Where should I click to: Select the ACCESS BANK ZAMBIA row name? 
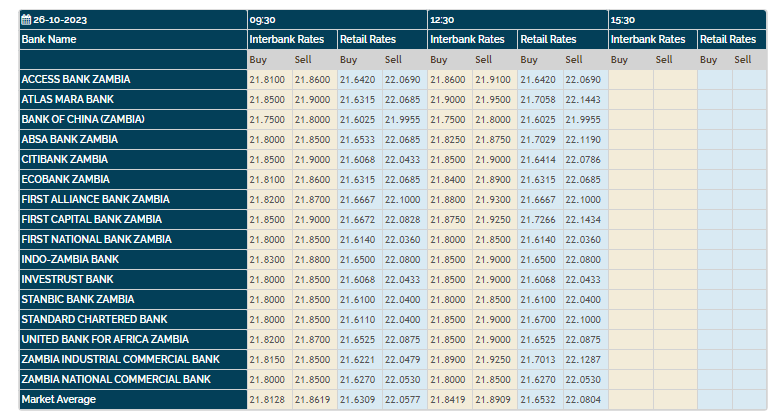point(75,79)
